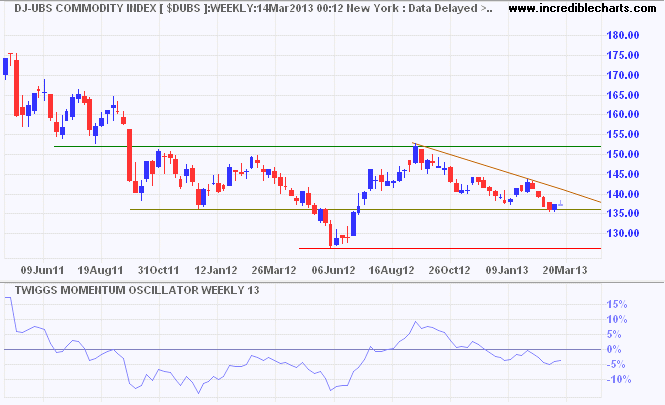Click the 09Jun11 date label

43,270
